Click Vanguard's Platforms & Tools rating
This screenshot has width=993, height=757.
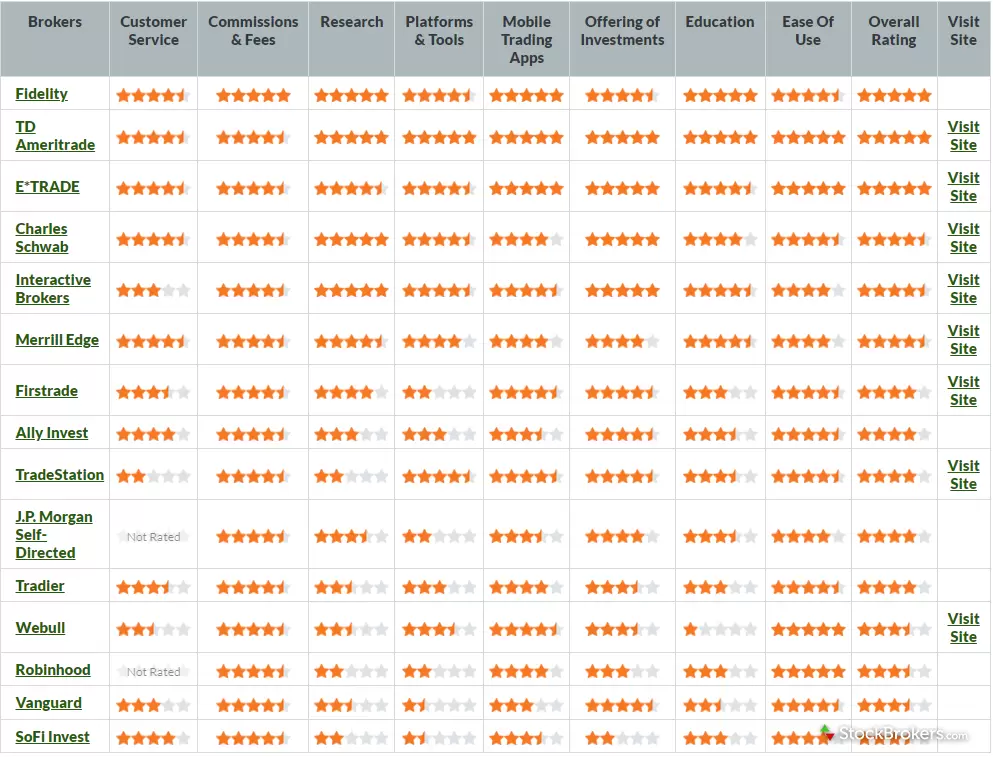[x=438, y=704]
